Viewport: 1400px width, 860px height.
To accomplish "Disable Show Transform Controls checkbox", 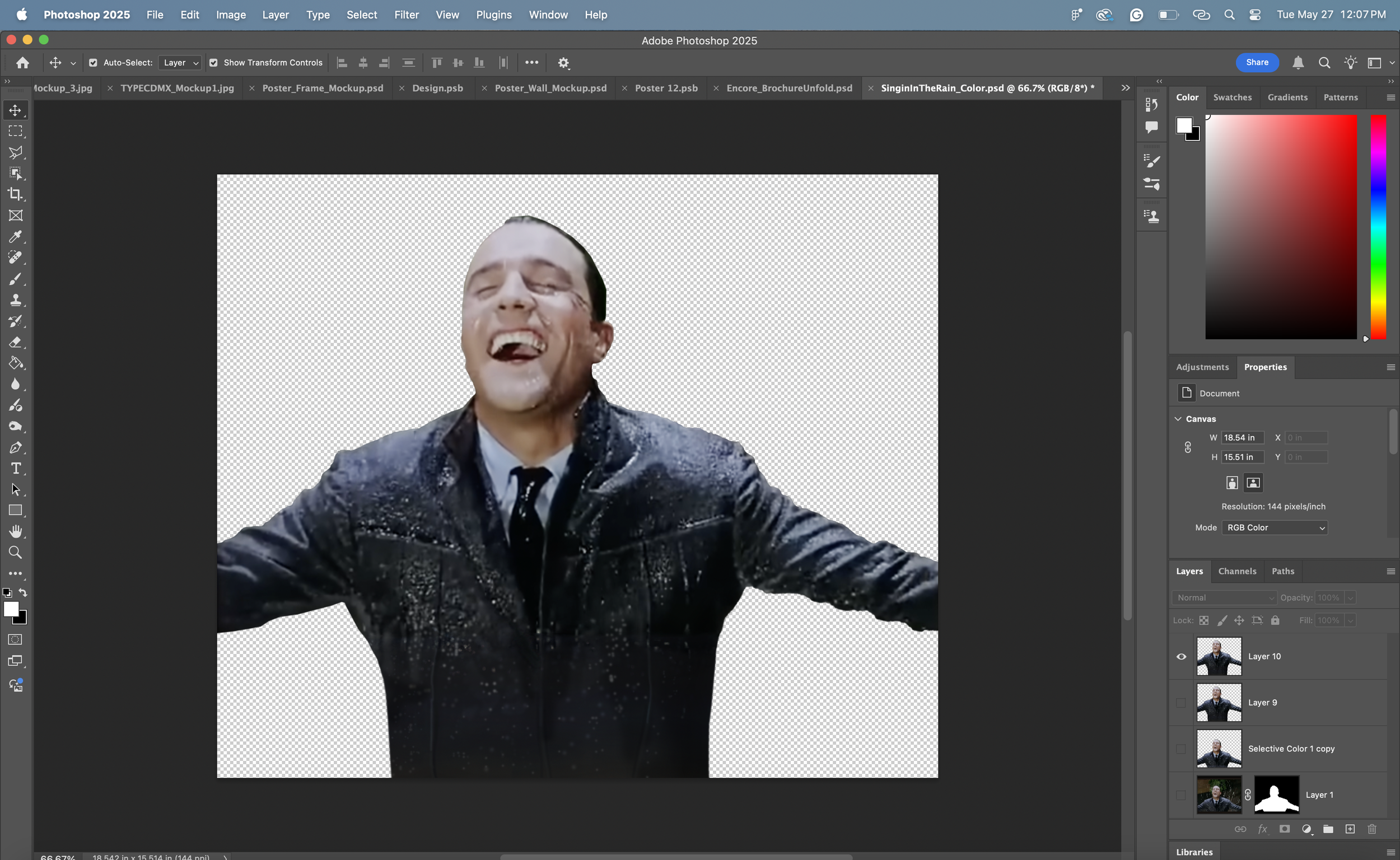I will point(213,63).
